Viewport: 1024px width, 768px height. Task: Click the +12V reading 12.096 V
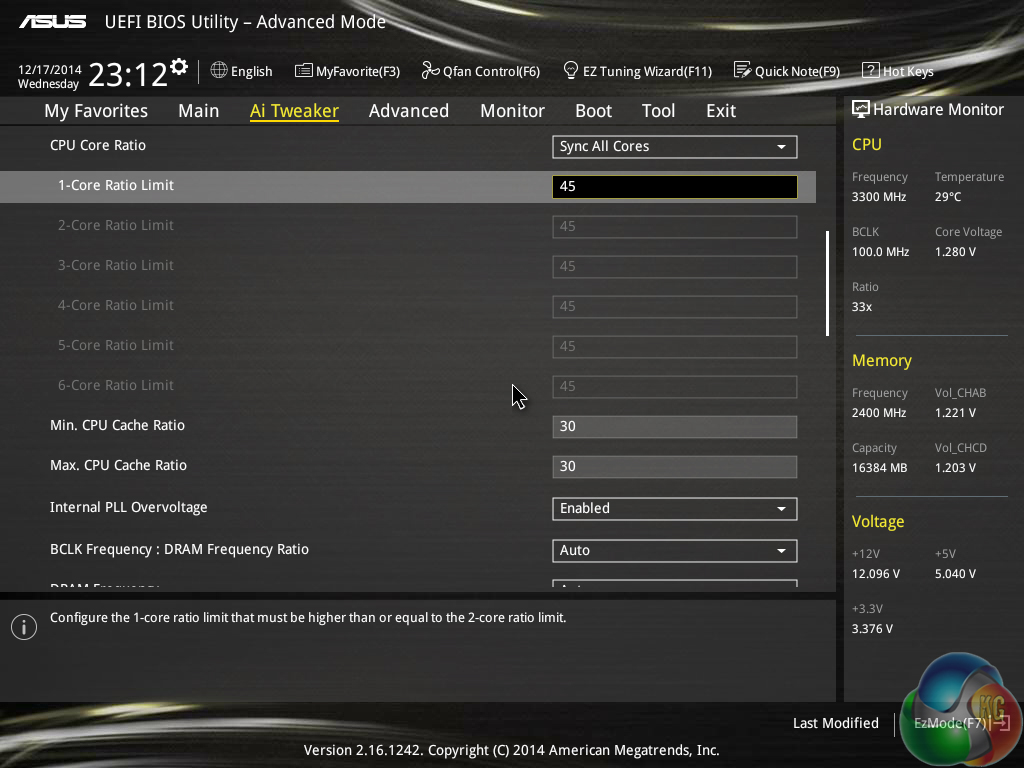click(x=876, y=573)
